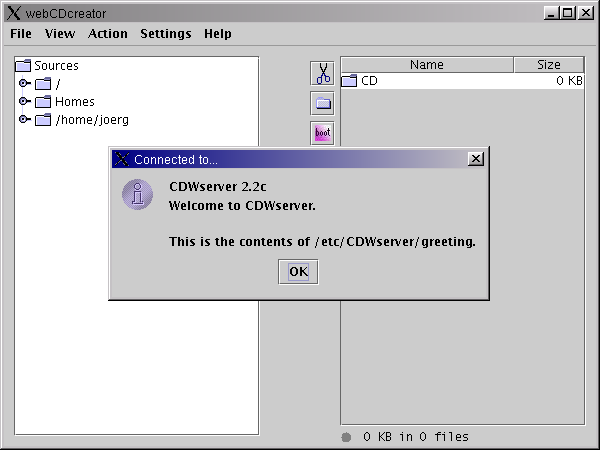This screenshot has width=600, height=450.
Task: Click the gray status indicator dot
Action: click(346, 437)
